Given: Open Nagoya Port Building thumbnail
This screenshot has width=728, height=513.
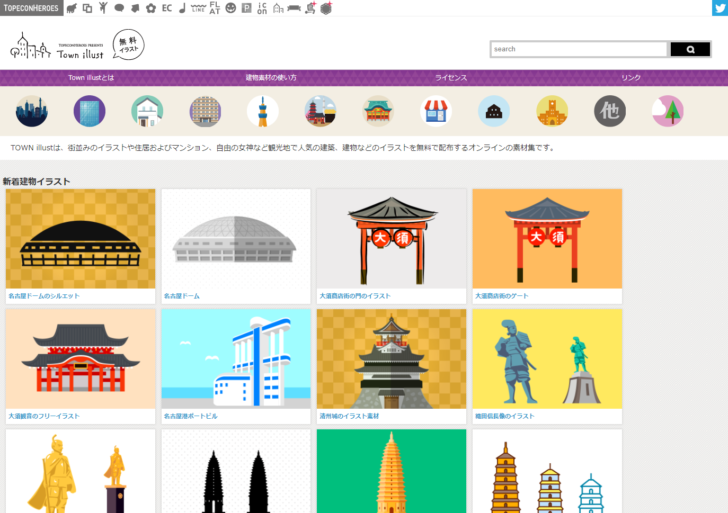Looking at the screenshot, I should point(236,359).
